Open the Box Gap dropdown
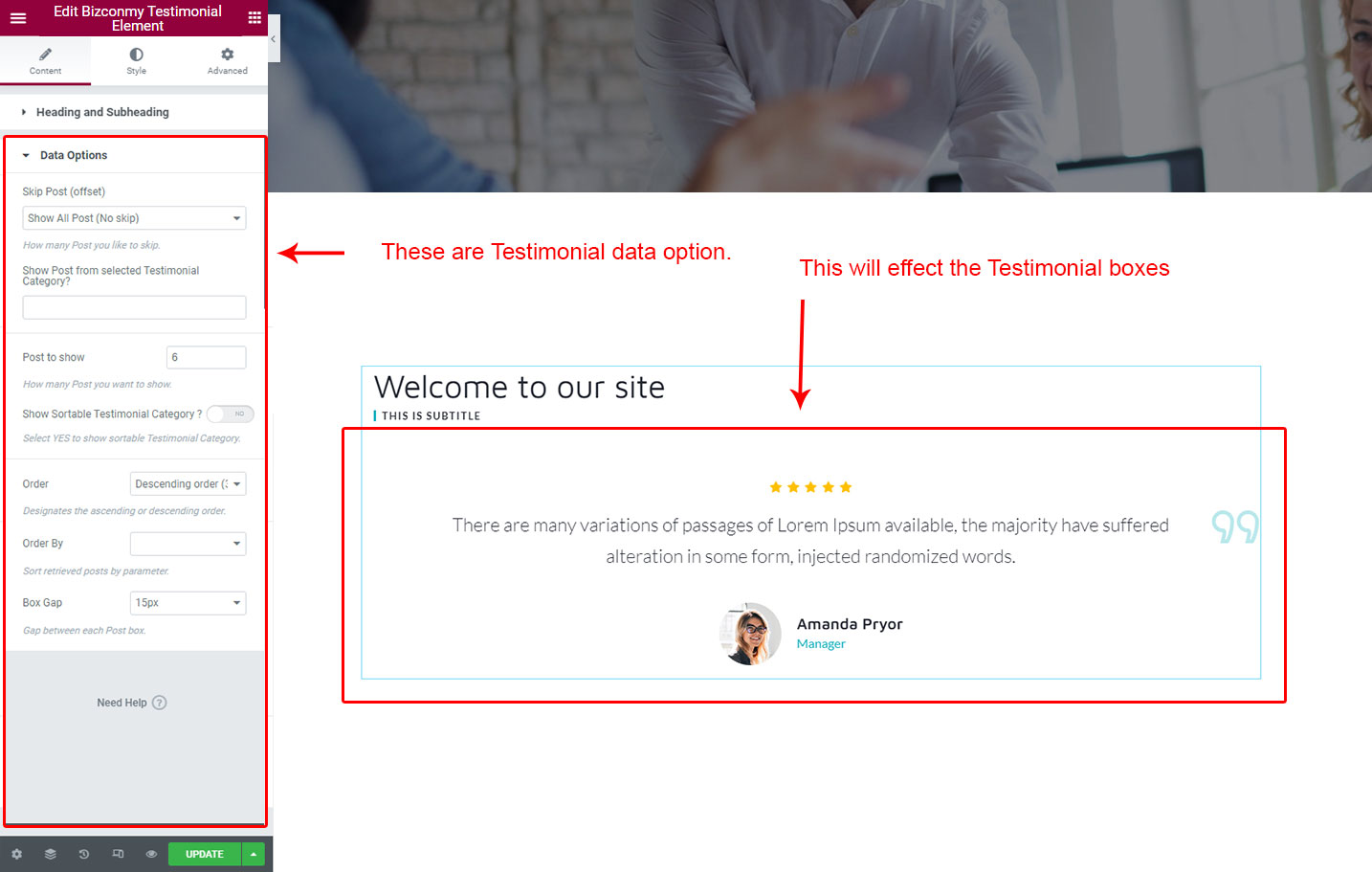The width and height of the screenshot is (1372, 872). 188,603
